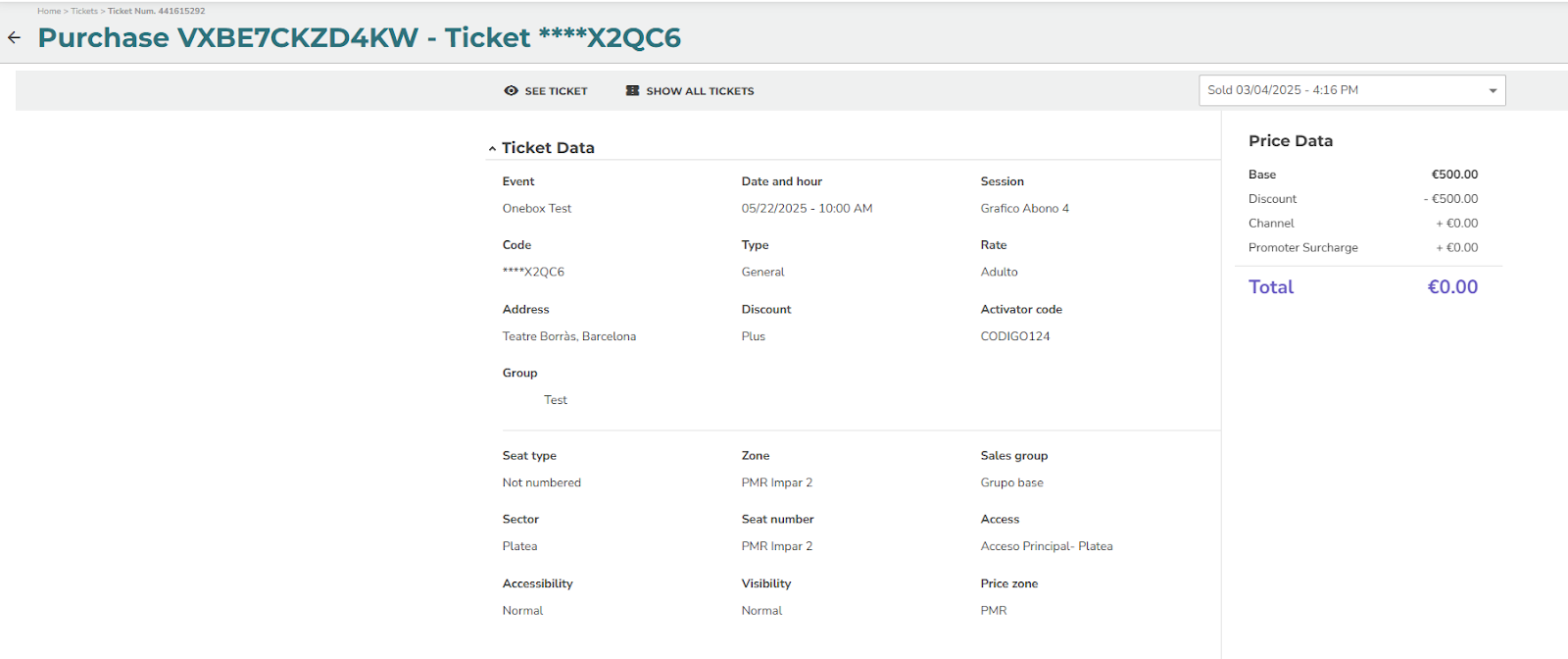Click the Total €0.00 amount
Screen dimensions: 1568x659
1451,287
